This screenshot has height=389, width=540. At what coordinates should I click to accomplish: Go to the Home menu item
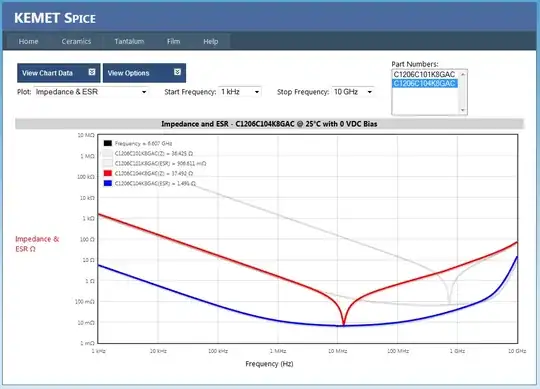coord(28,41)
